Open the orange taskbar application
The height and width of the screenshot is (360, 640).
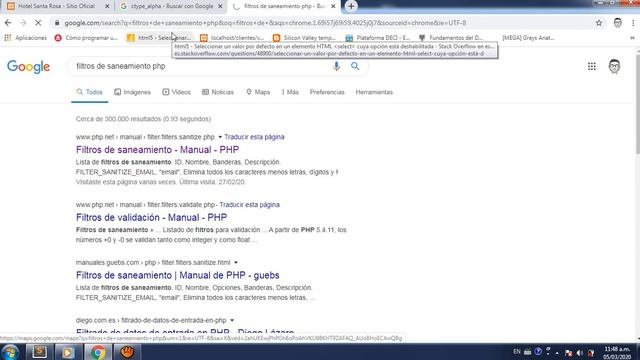click(127, 352)
